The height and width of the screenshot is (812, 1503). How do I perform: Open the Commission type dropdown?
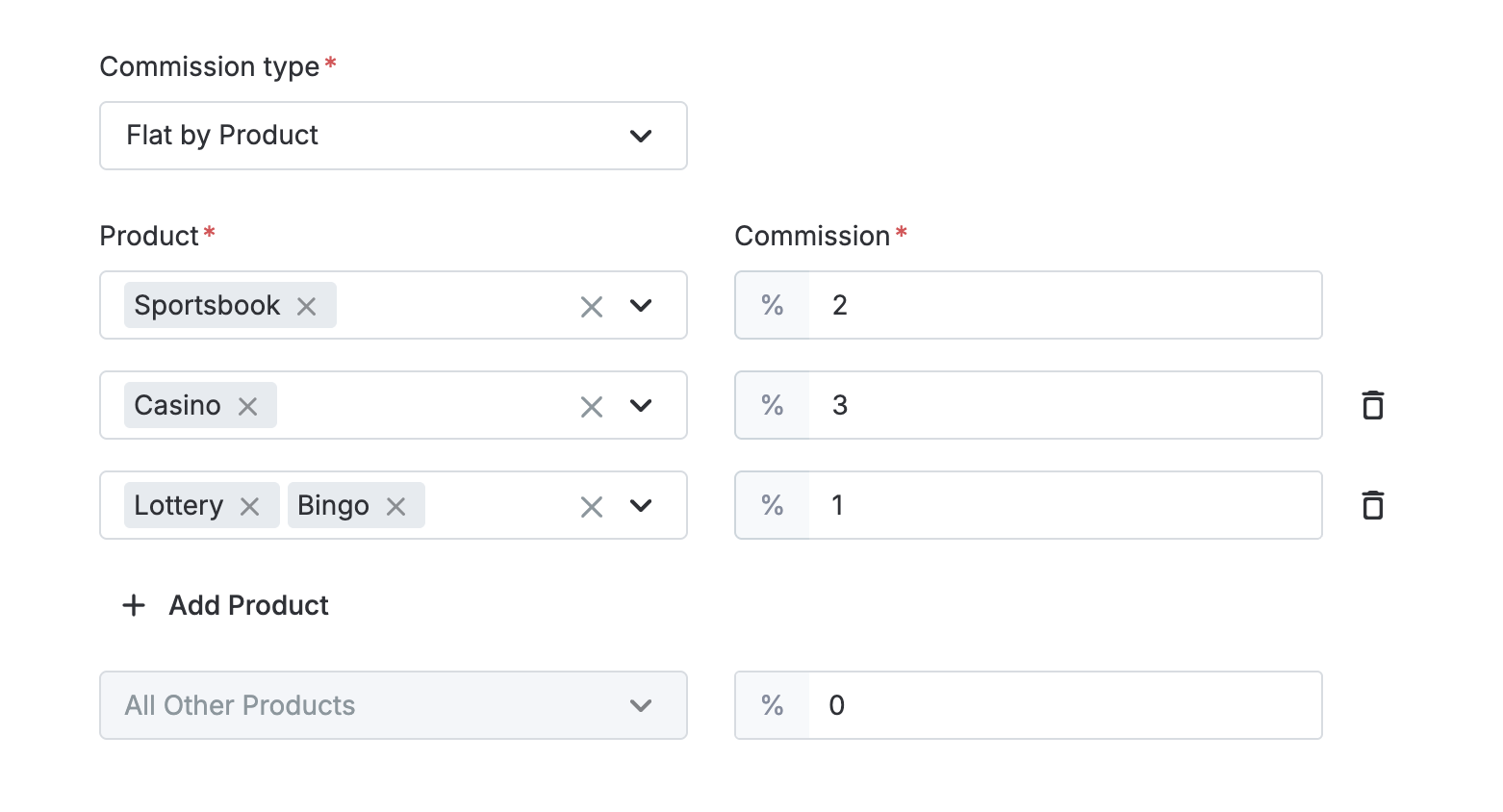394,136
